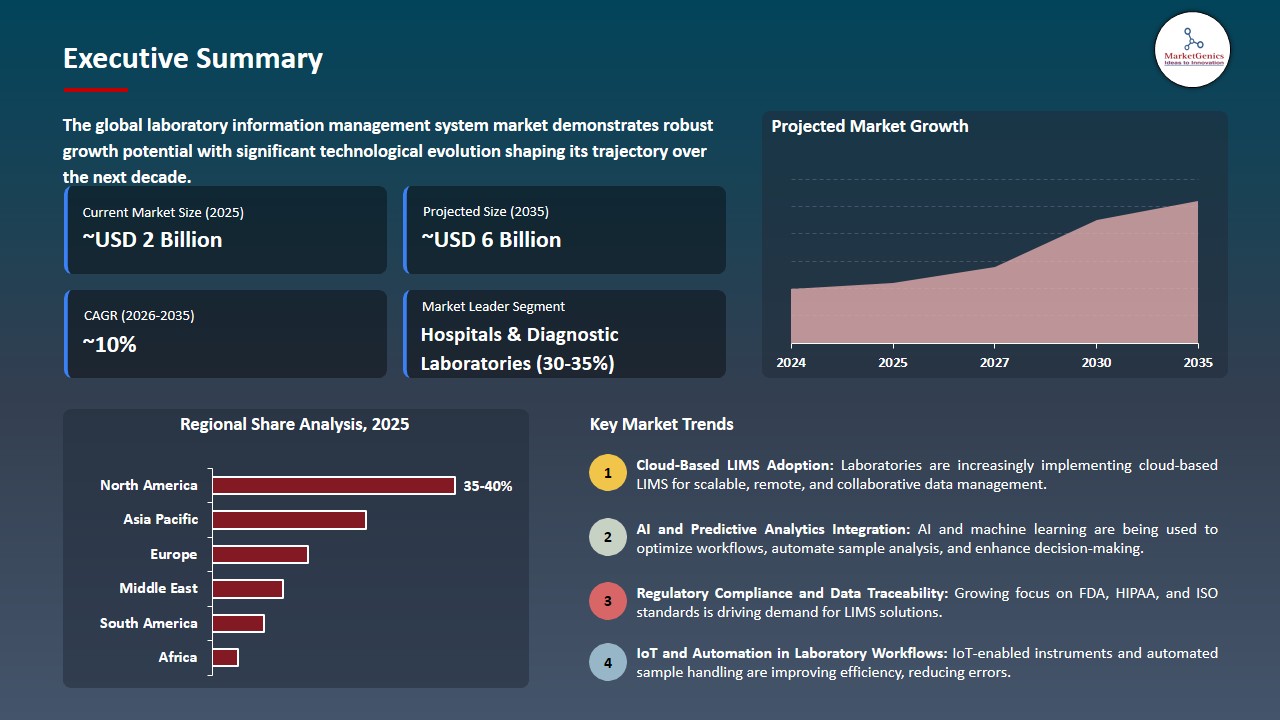Toggle the CAGR 2026-2035 card

pos(225,334)
